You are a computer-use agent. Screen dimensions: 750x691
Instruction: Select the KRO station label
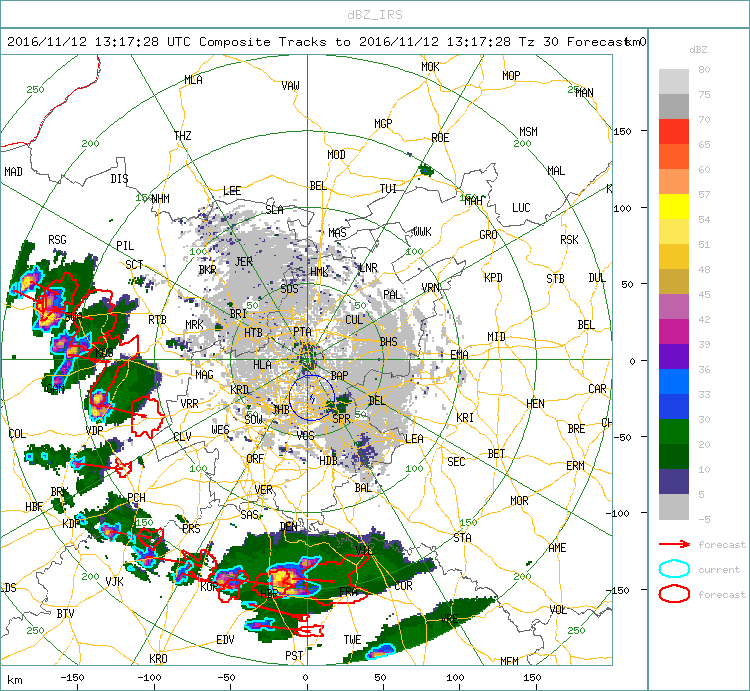(158, 658)
